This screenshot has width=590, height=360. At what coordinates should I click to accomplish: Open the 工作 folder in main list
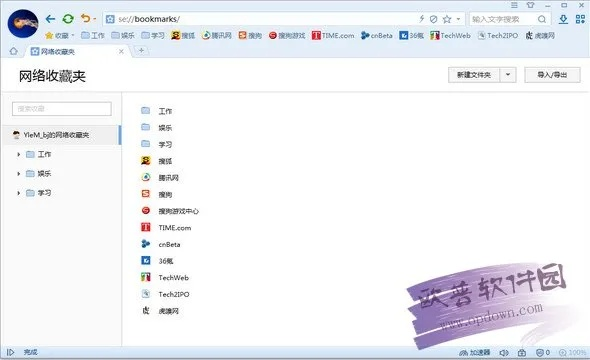pos(157,111)
